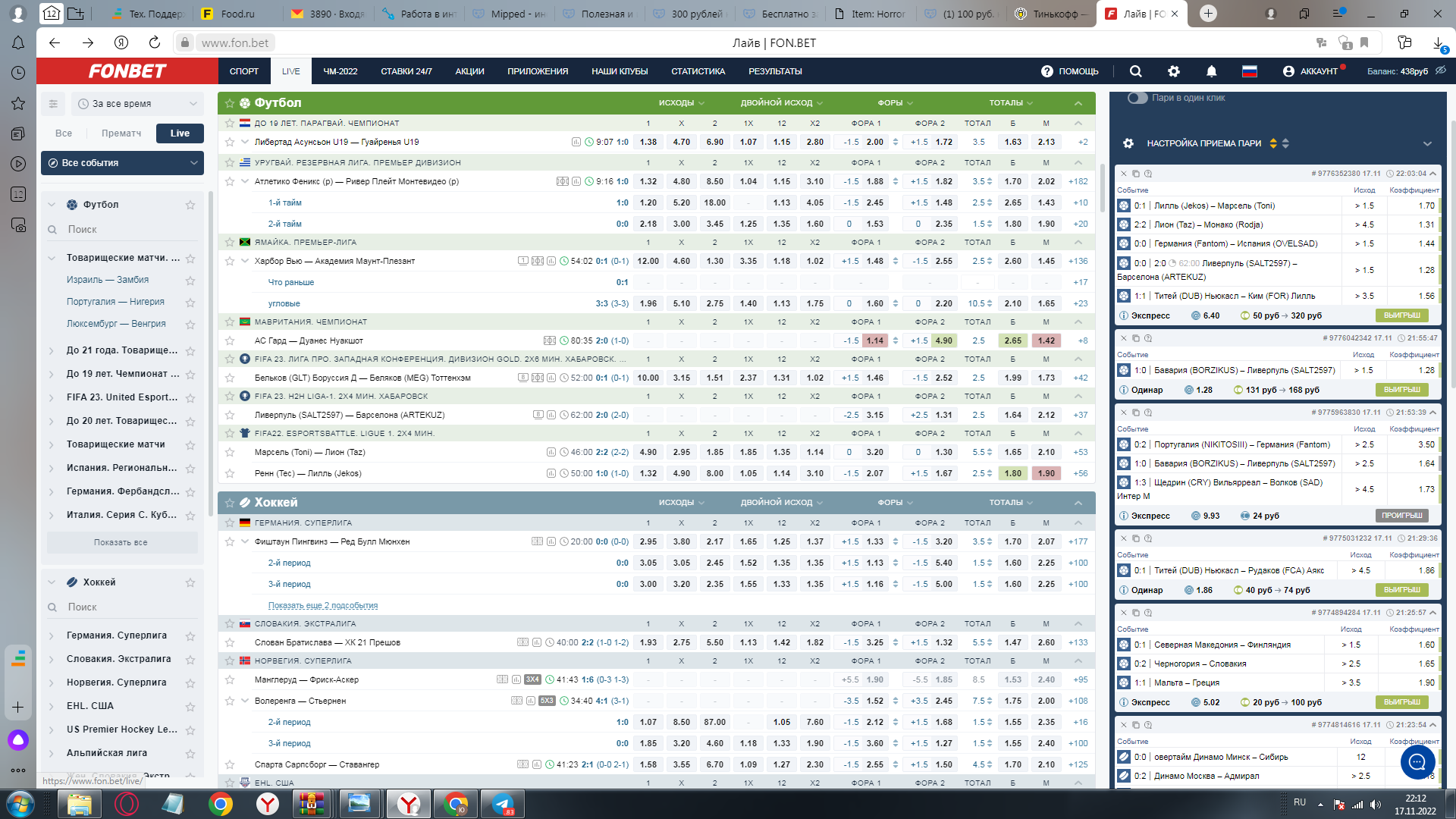Open bet acceptance settings gear icon
Screen dimensions: 1456x819
tap(1128, 143)
